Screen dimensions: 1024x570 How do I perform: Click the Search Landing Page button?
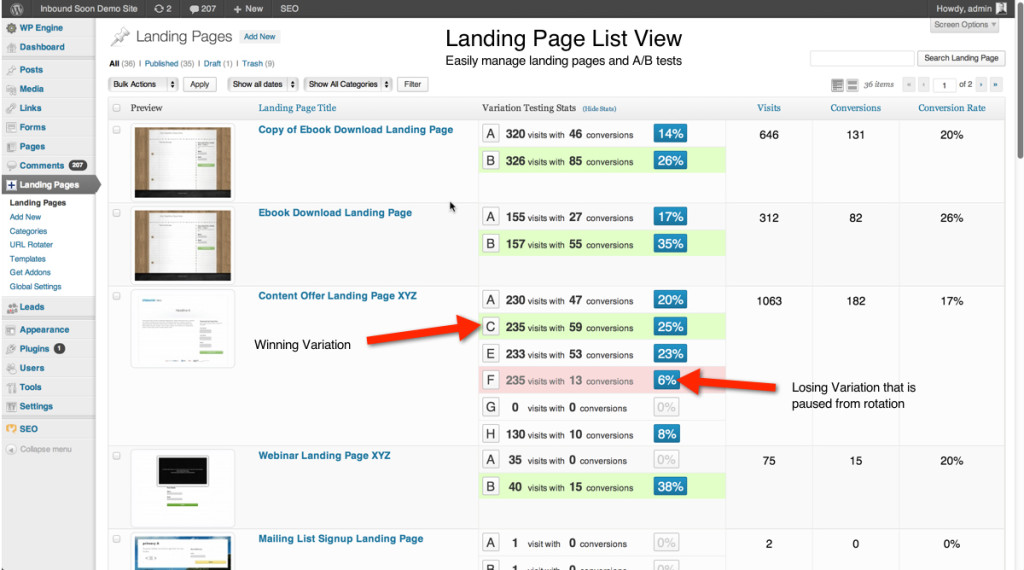[961, 58]
